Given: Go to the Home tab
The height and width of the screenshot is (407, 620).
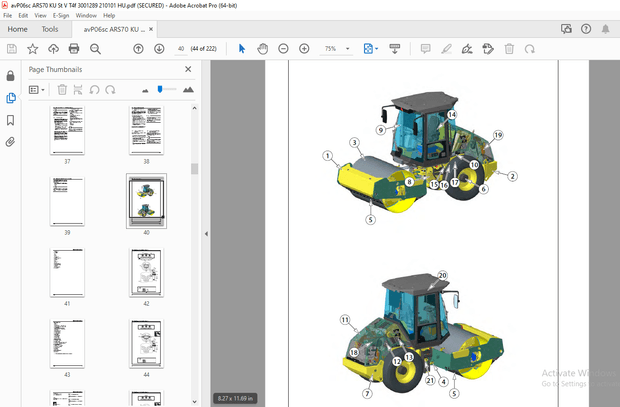Looking at the screenshot, I should (x=17, y=29).
